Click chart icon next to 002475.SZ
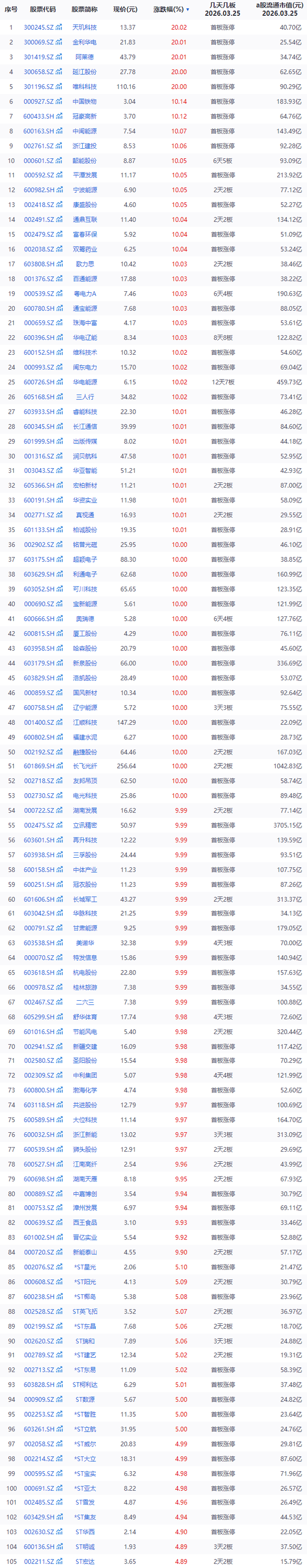Screen dimensions: 307x1568 (59, 825)
